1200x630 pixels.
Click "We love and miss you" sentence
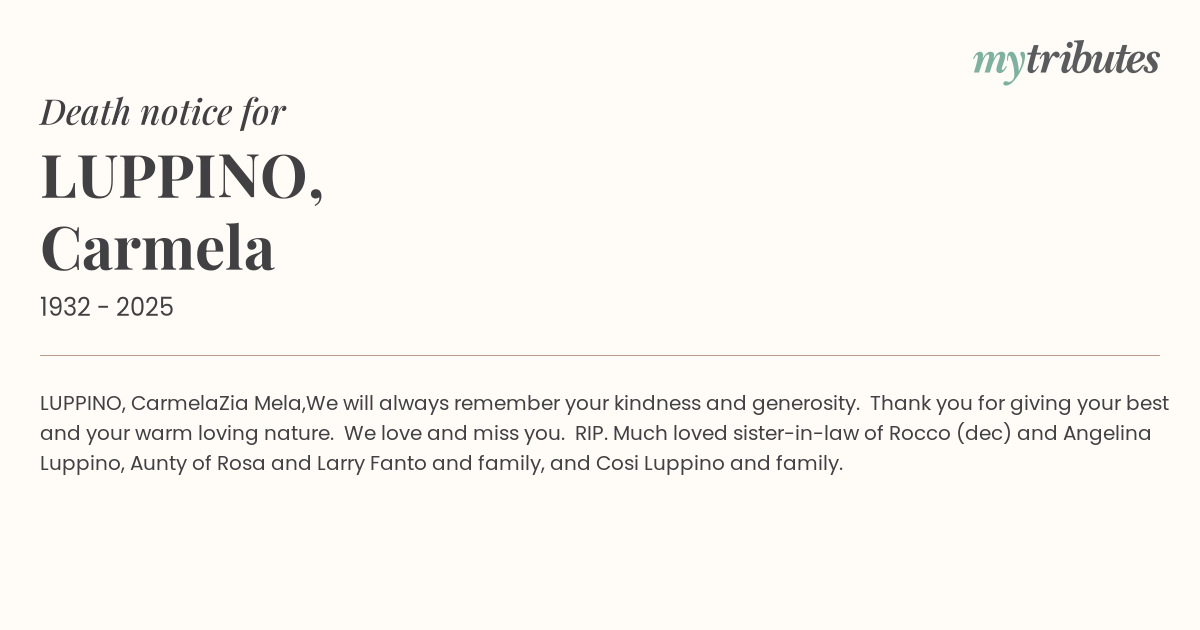(x=455, y=434)
